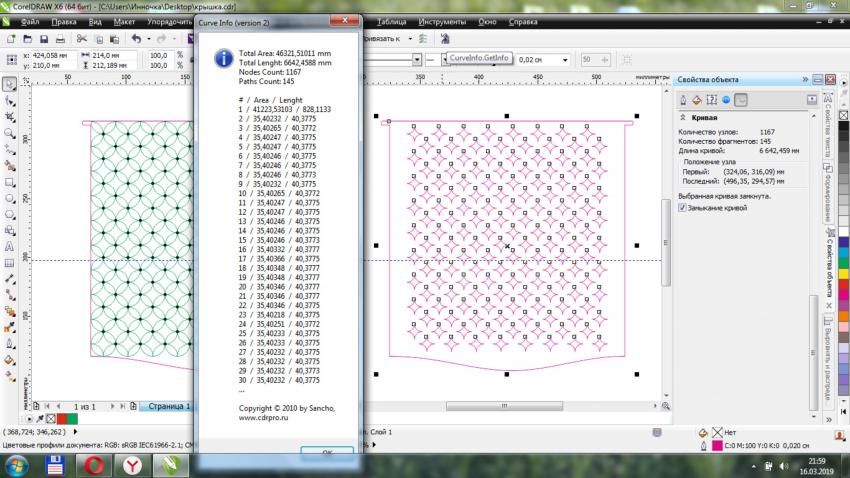
Task: Pick the Rectangle tool
Action: pyautogui.click(x=9, y=181)
